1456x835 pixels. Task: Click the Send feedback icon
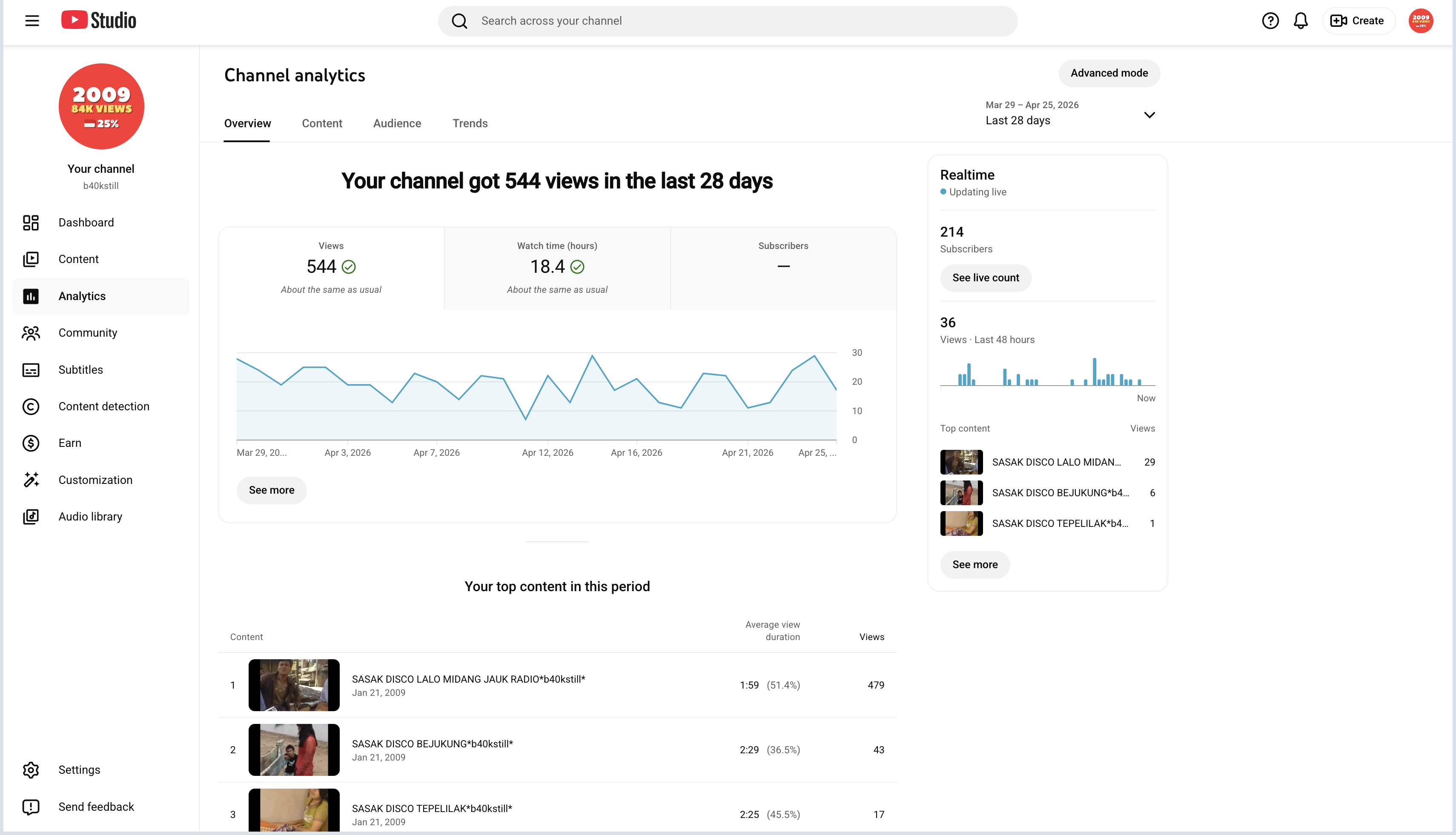31,807
